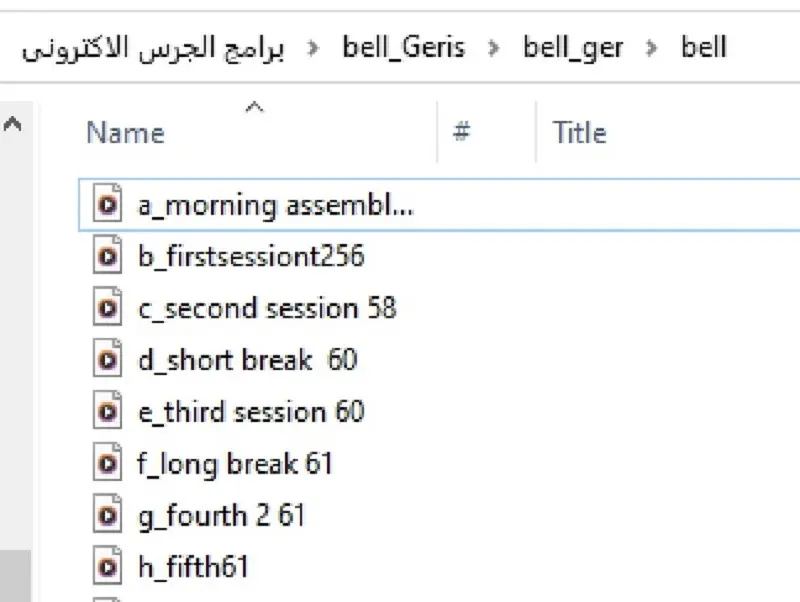Screen dimensions: 800x602
Task: Navigate to bell_Geris via the breadcrumb
Action: click(x=404, y=46)
